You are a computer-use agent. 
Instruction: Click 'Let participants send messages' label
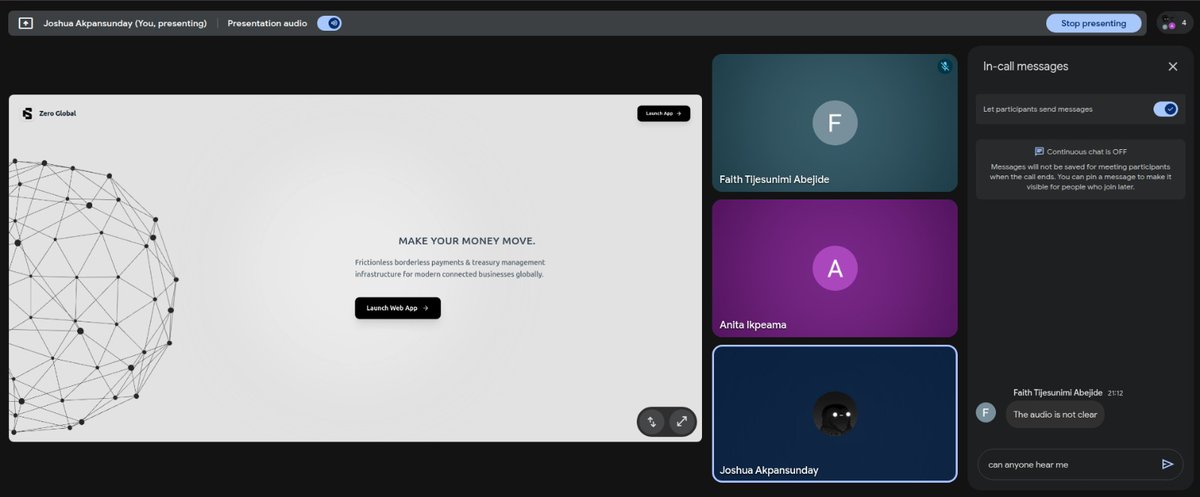(1038, 109)
